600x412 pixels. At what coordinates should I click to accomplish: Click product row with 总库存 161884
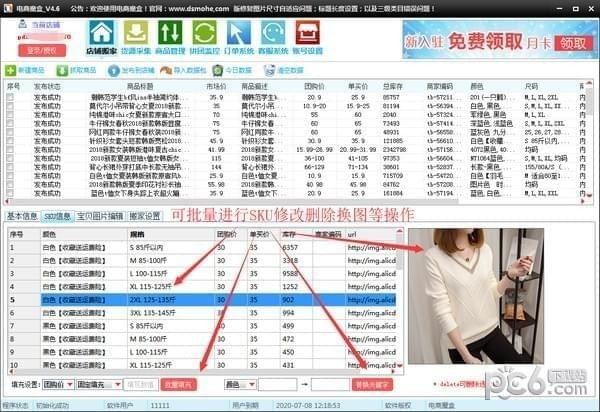tap(295, 194)
